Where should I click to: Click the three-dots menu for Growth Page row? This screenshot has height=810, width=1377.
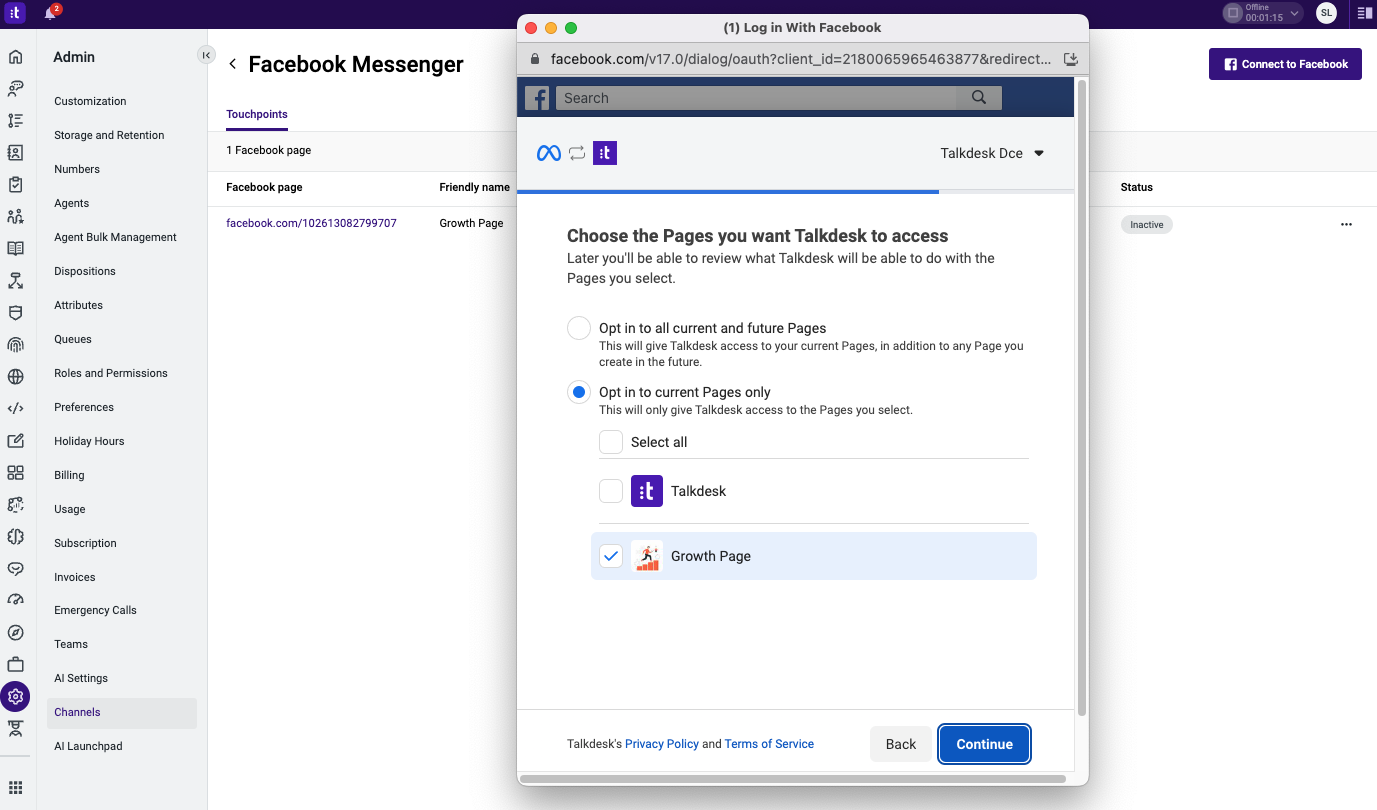[x=1346, y=225]
